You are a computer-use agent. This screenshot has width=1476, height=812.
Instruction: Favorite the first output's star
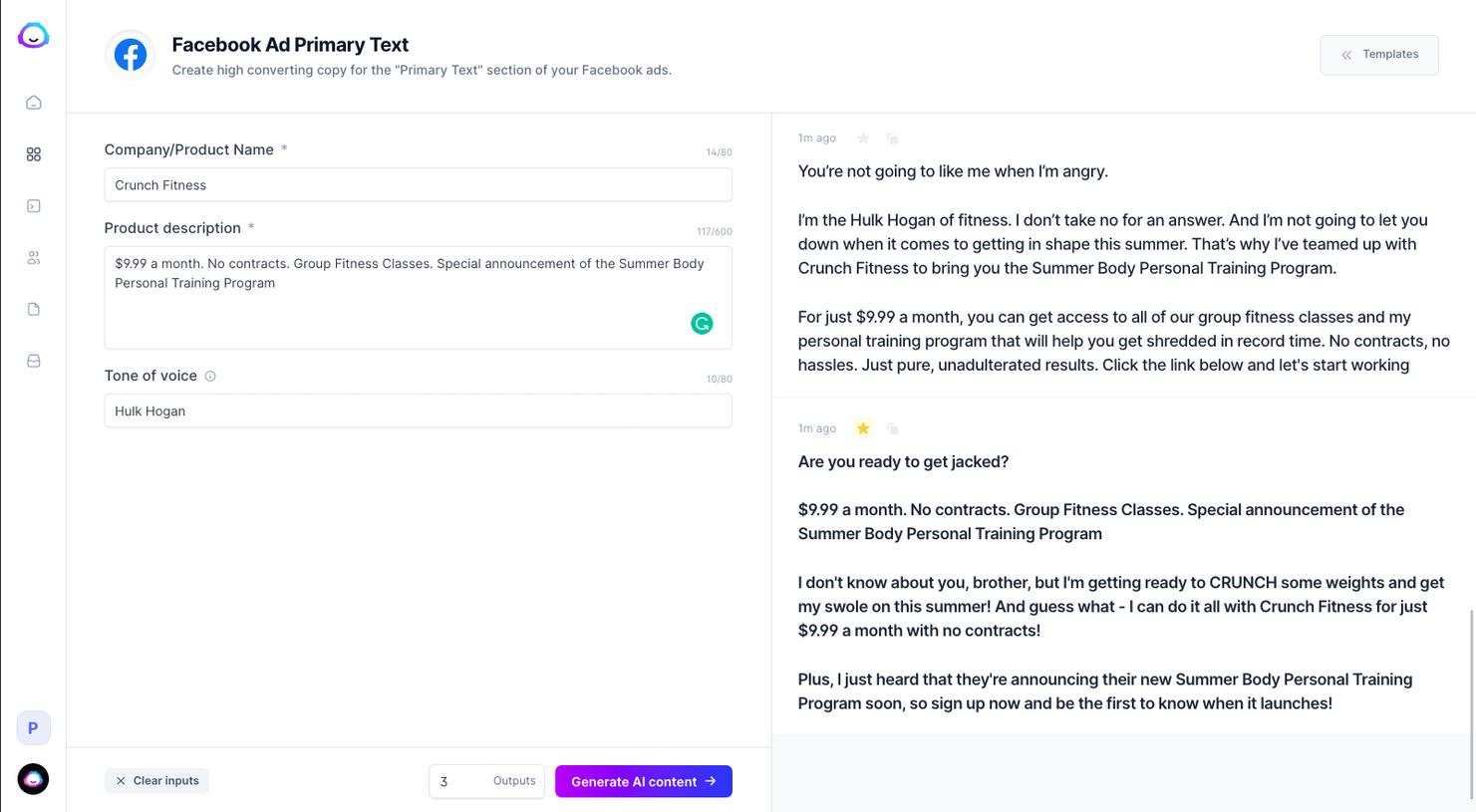click(863, 138)
